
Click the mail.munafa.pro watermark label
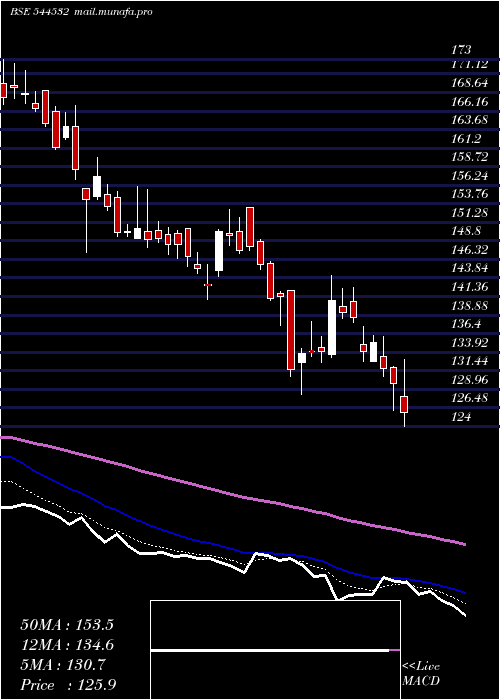pyautogui.click(x=112, y=12)
